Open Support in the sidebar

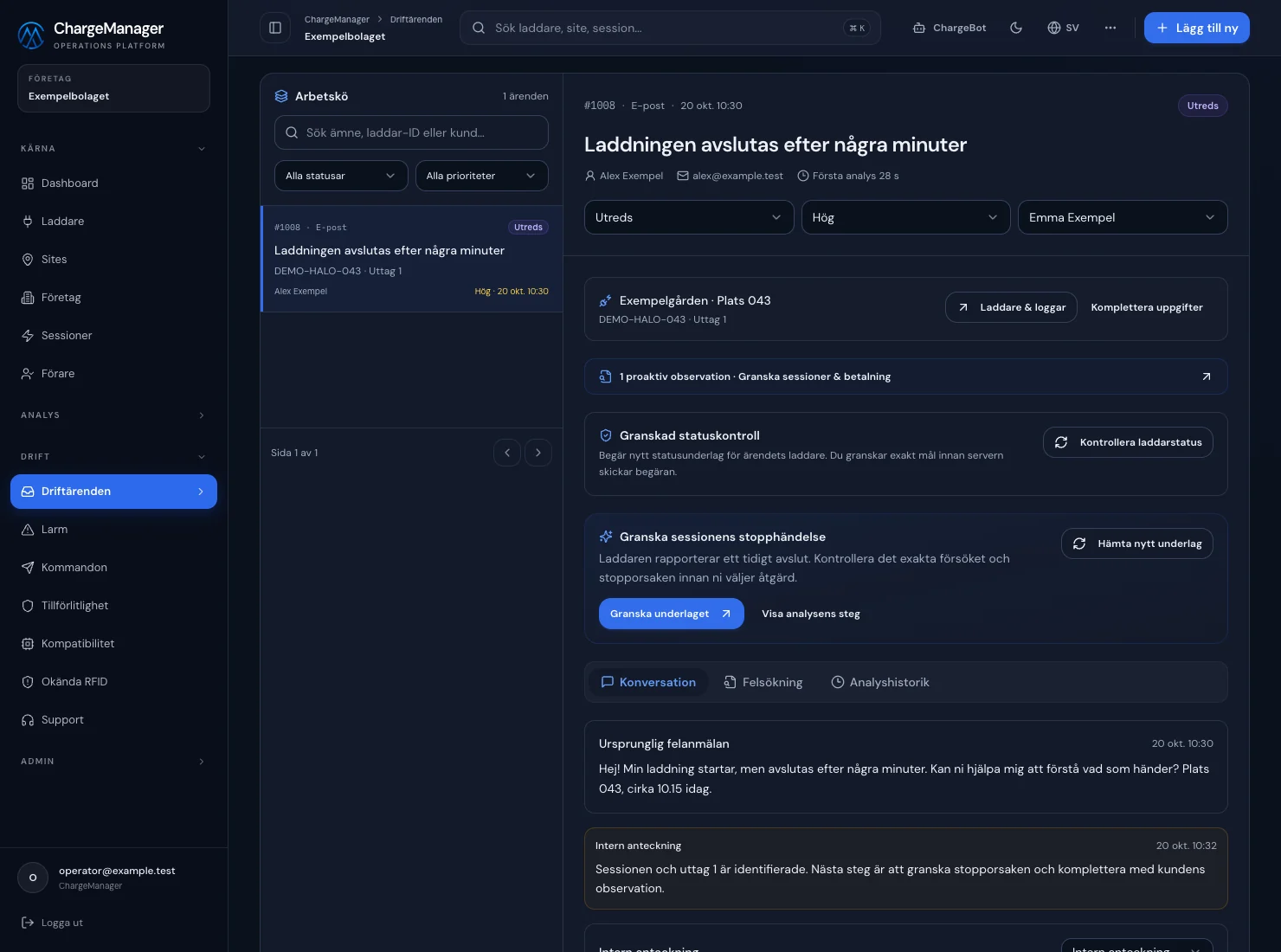pyautogui.click(x=113, y=720)
